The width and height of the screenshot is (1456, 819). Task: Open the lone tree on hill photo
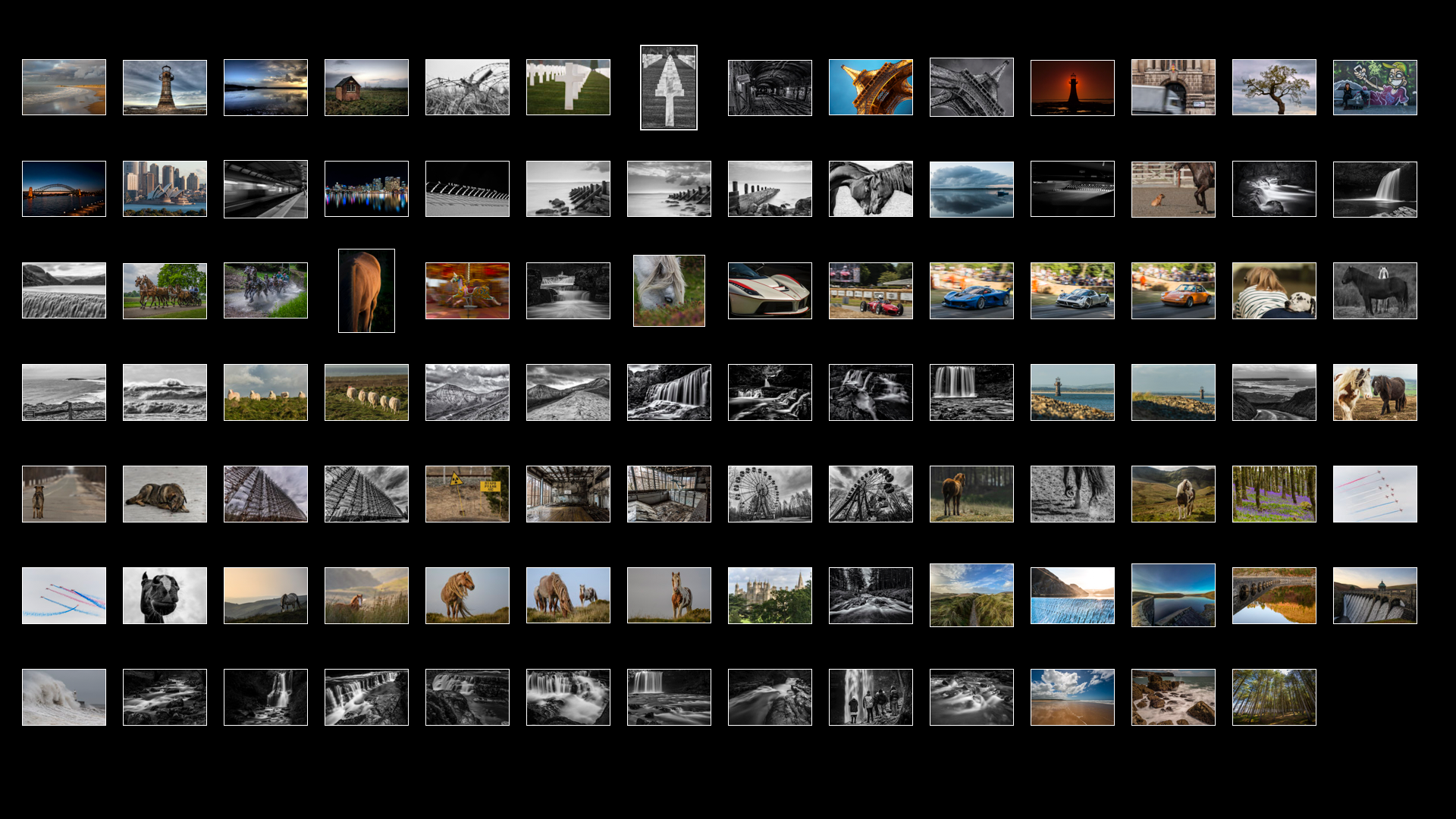1274,88
